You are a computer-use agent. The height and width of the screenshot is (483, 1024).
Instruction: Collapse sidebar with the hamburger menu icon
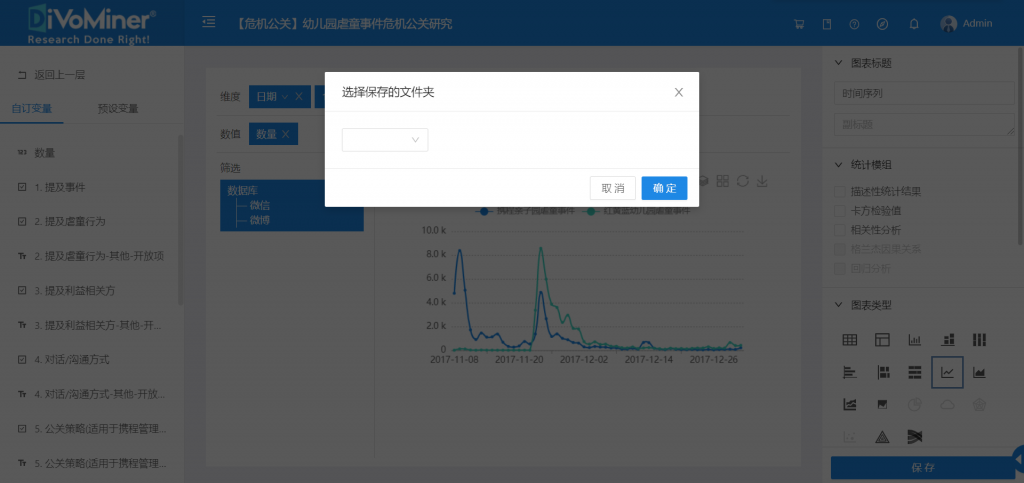coord(208,22)
